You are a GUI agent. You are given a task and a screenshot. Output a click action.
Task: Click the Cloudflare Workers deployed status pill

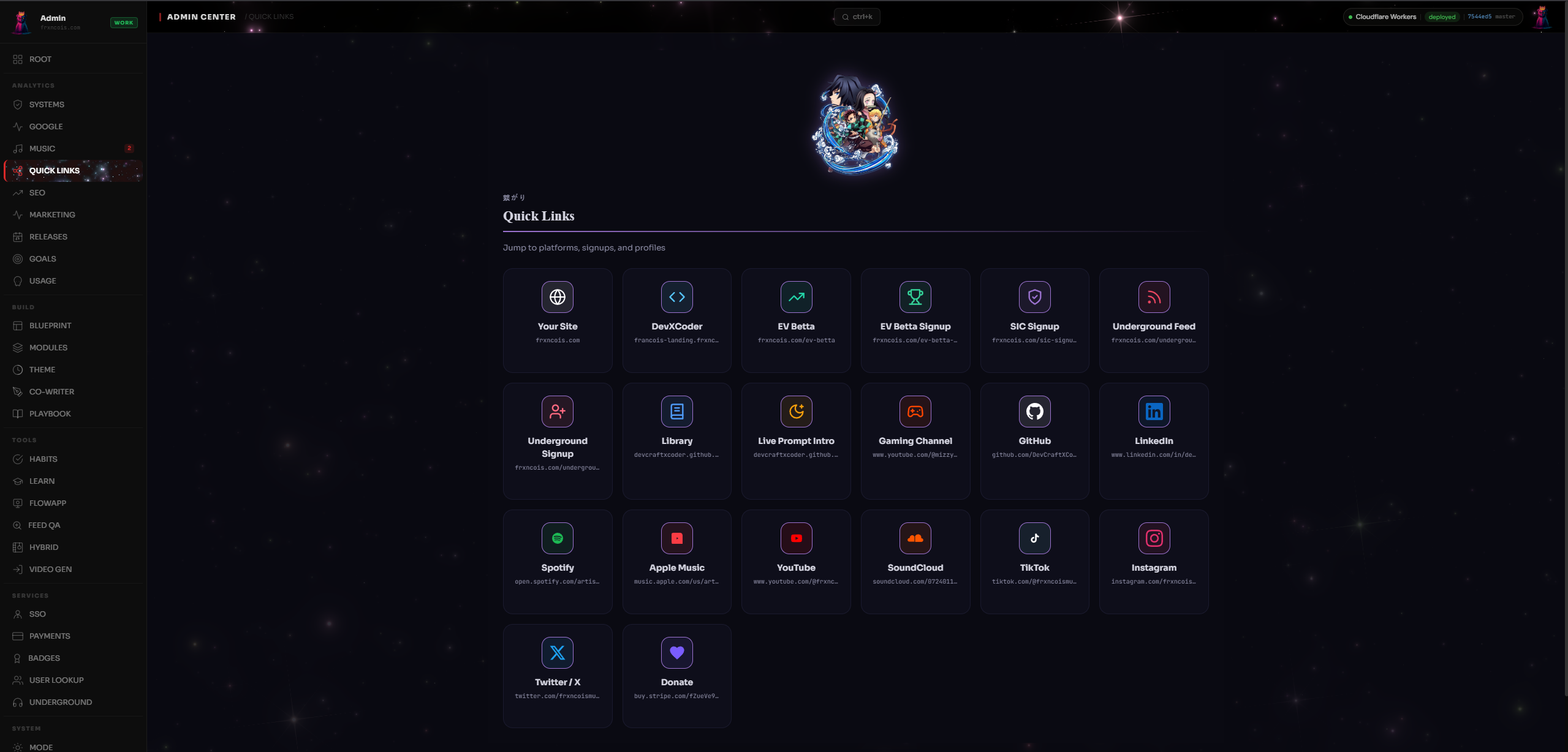point(1433,17)
